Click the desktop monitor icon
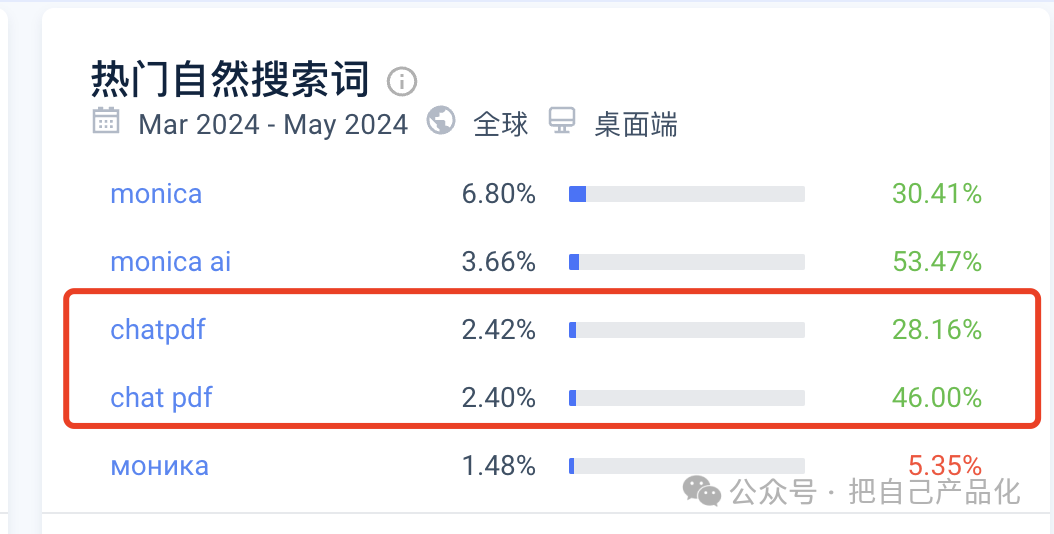Screen dimensions: 1054x534 (x=563, y=122)
